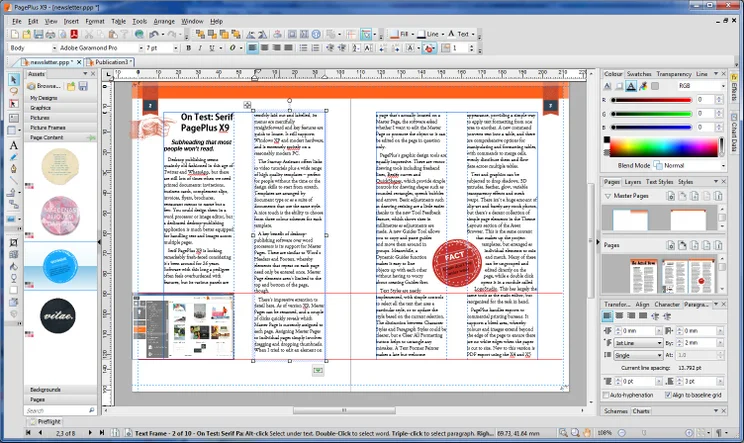
Task: Click the Paste icon
Action: [x=112, y=34]
